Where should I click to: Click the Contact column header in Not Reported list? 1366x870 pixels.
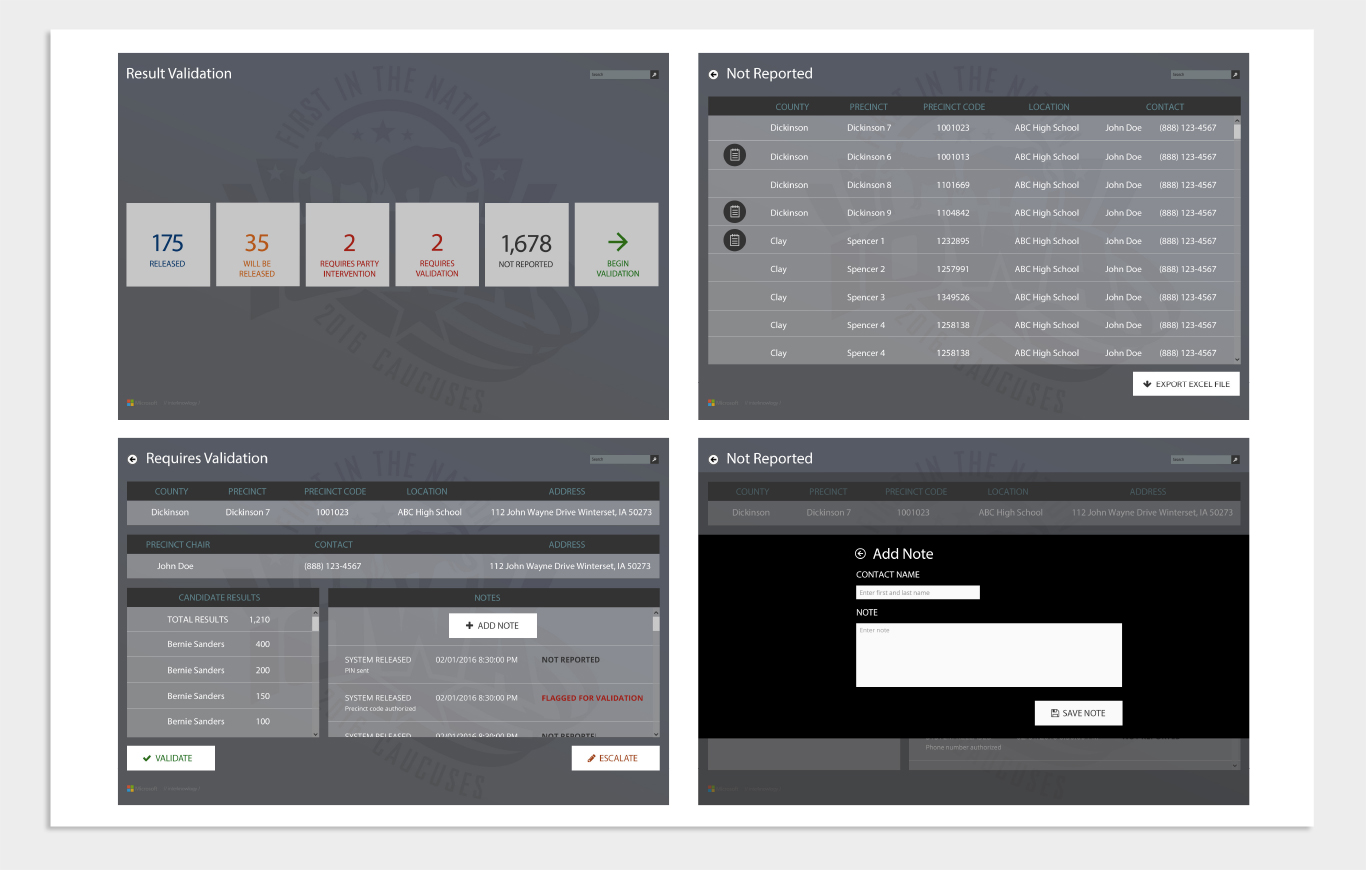pyautogui.click(x=1165, y=107)
